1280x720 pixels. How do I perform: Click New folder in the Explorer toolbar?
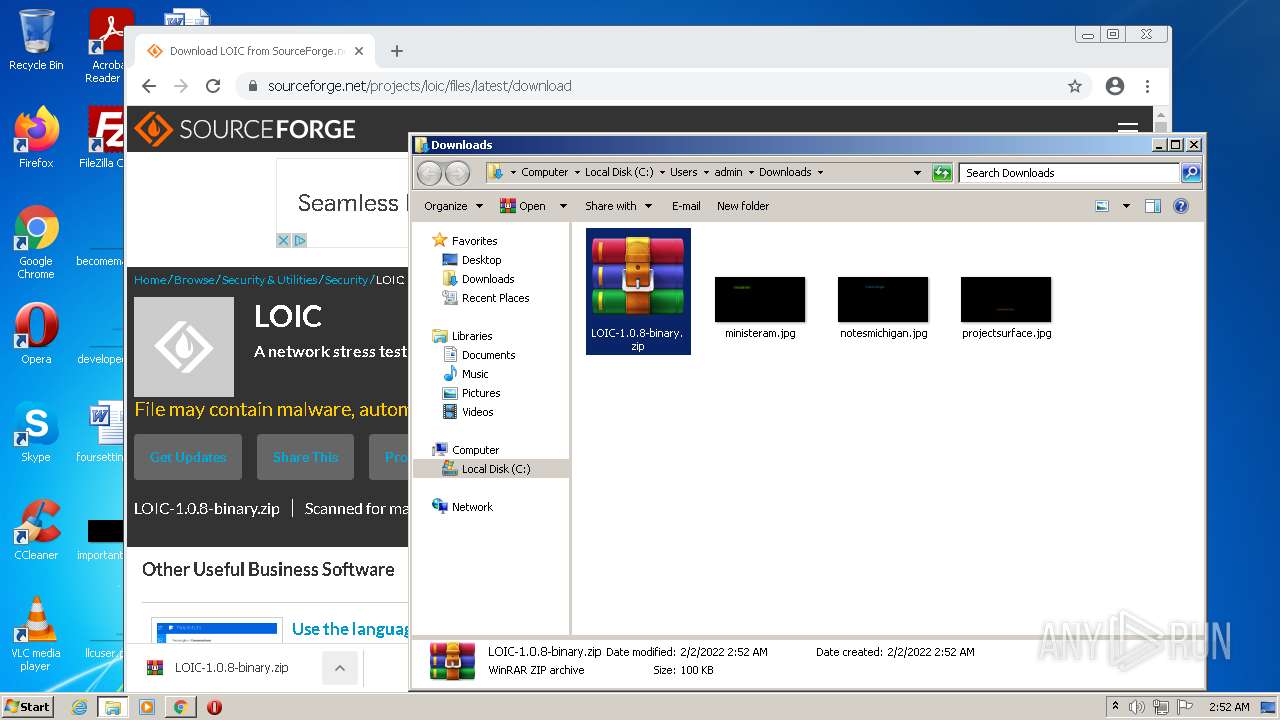click(743, 206)
